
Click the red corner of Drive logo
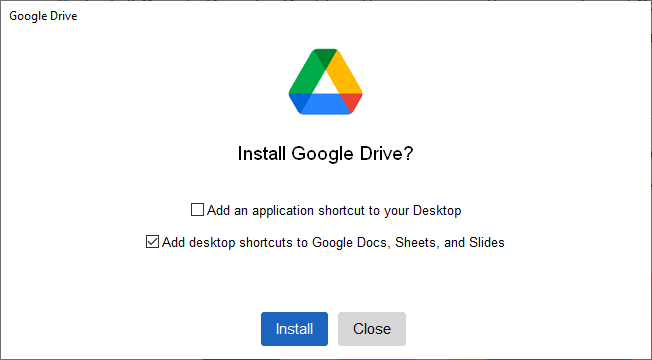353,101
